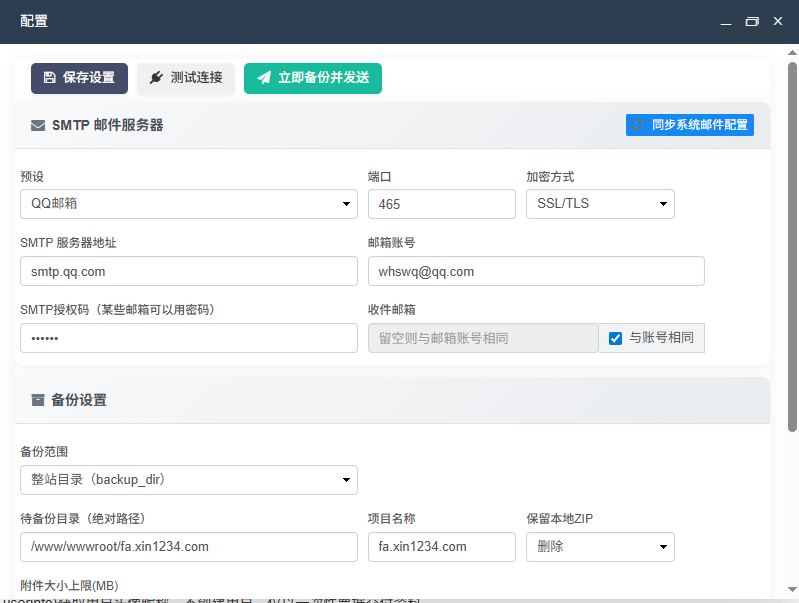Click the envelope icon beside SMTP 邮件服务器
Image resolution: width=799 pixels, height=603 pixels.
click(x=38, y=125)
